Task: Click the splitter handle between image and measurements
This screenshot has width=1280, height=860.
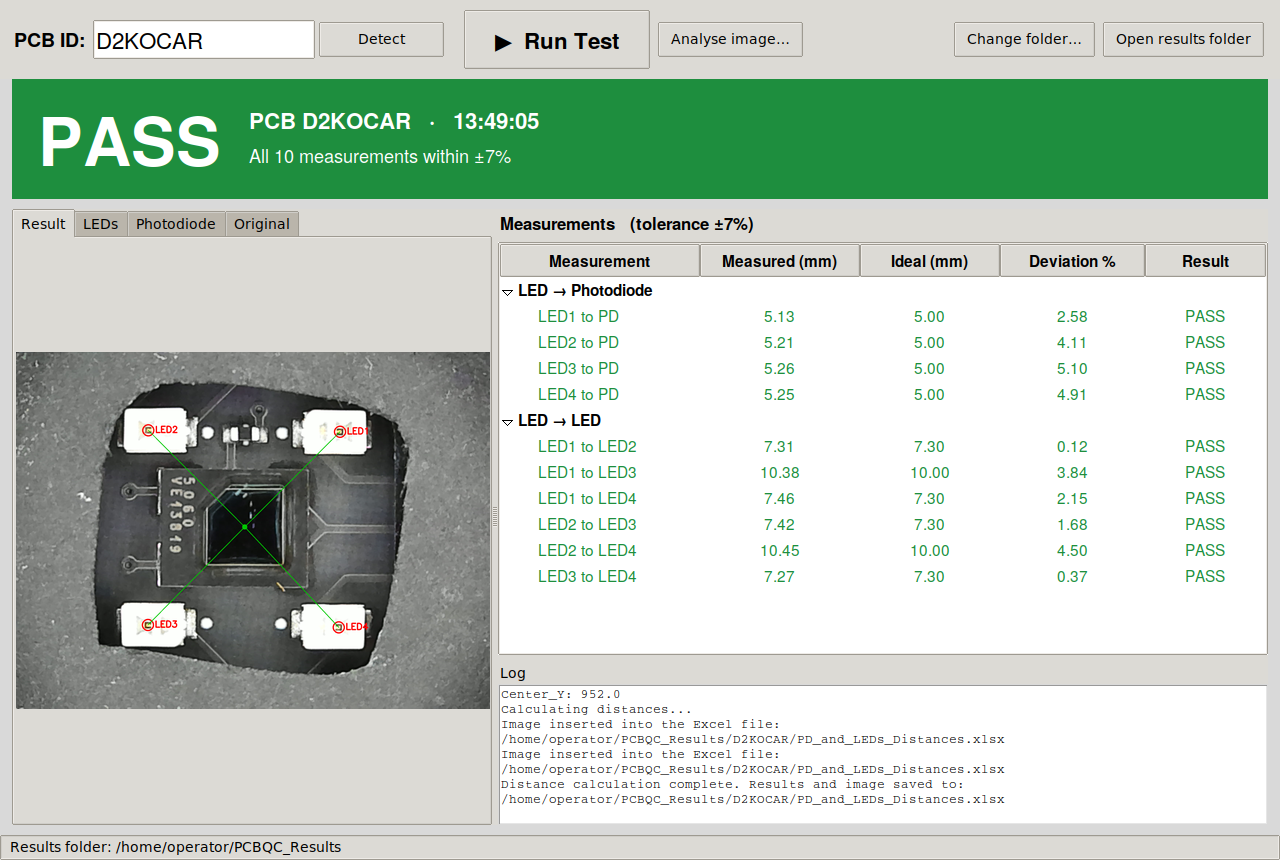Action: pos(494,516)
